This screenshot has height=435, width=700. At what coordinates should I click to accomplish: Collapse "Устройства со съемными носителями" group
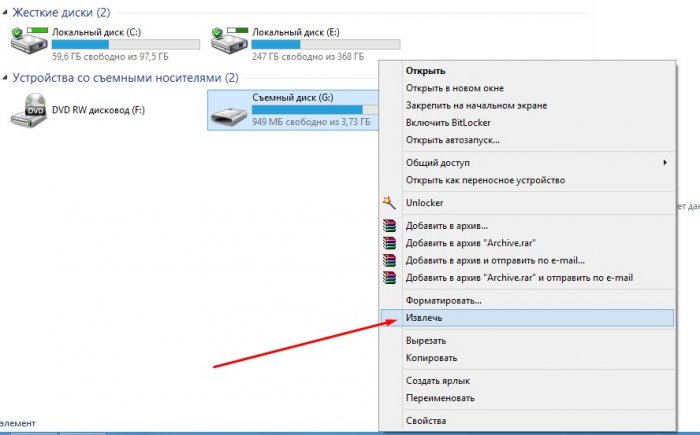[6, 78]
